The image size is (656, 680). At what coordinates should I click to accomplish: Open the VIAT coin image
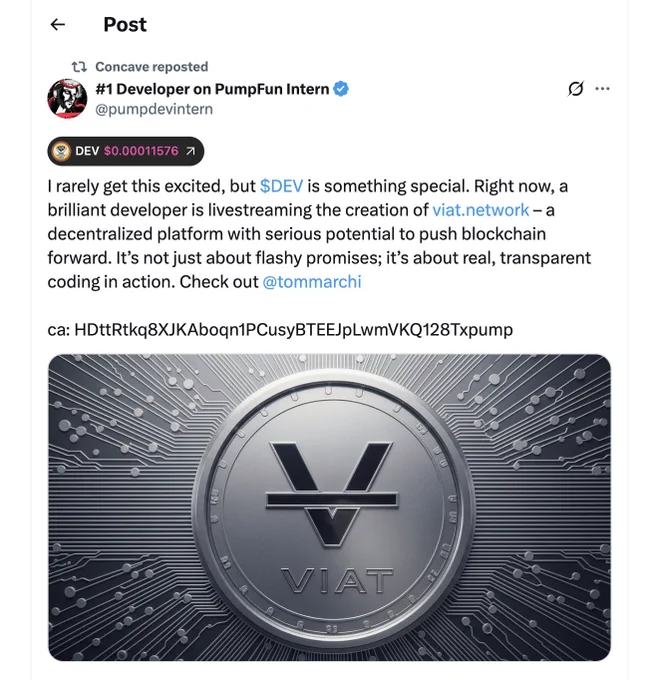(x=329, y=507)
